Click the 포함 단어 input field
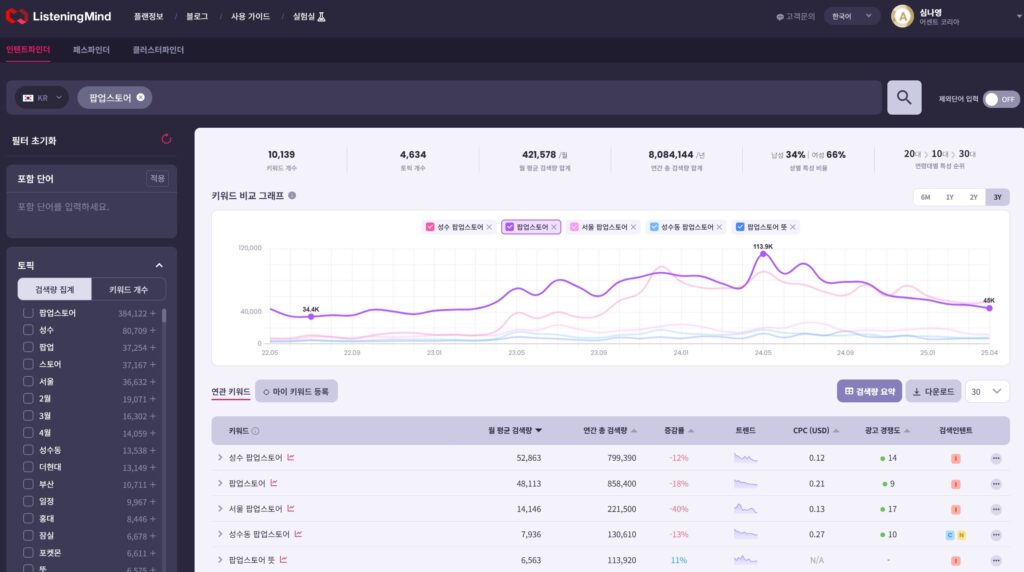Screen dimensions: 1024x572 (91, 207)
